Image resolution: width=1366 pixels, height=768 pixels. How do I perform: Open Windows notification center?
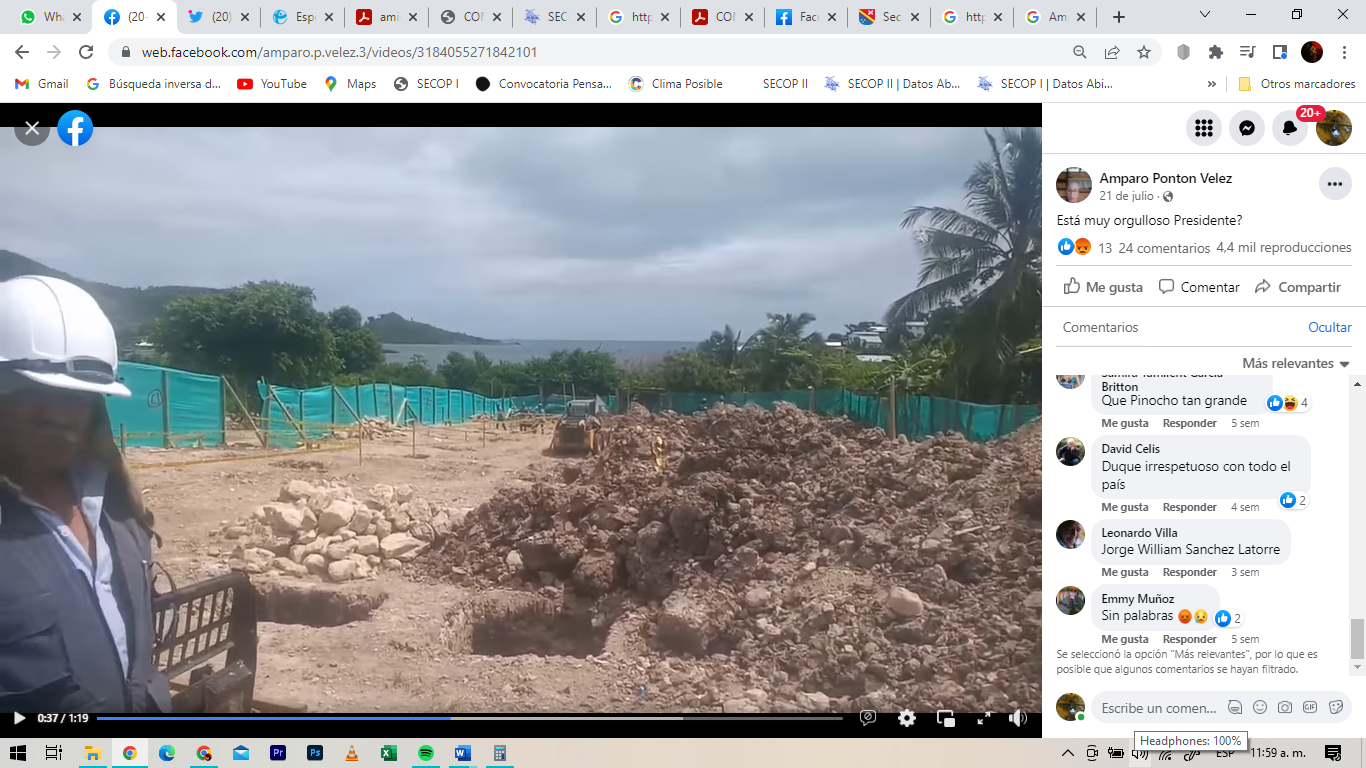pos(1333,753)
